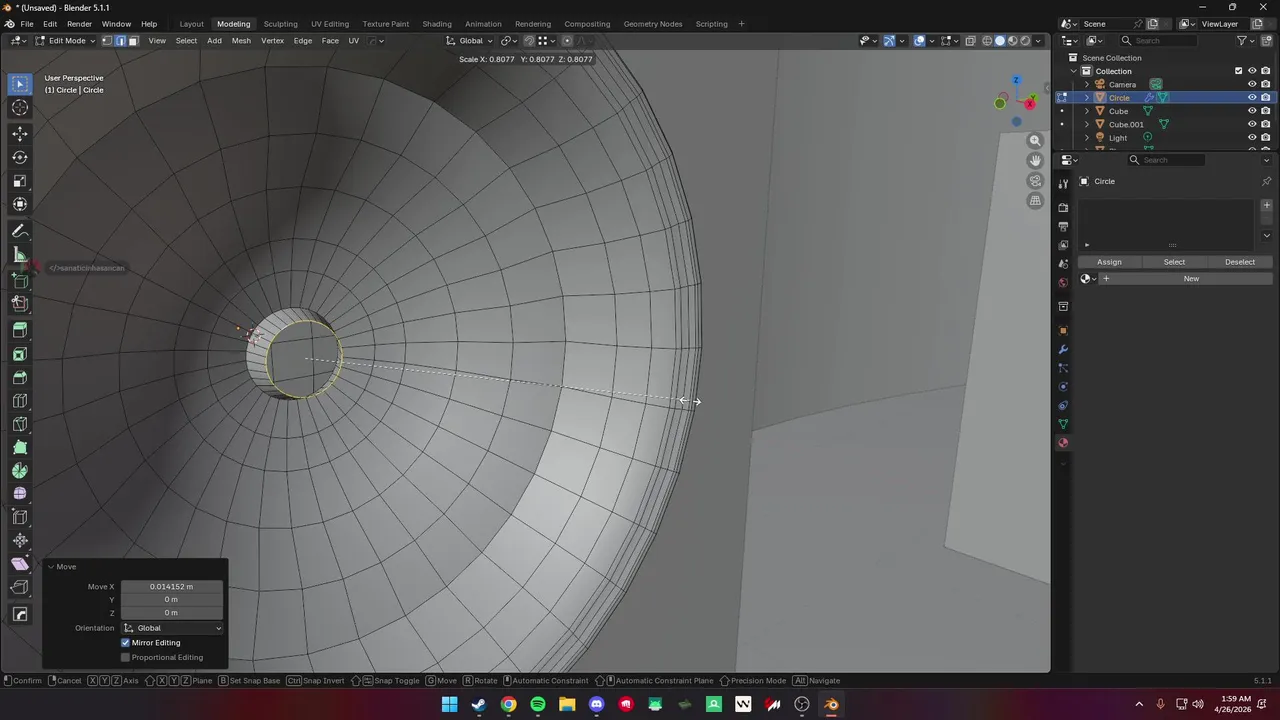This screenshot has width=1280, height=720.
Task: Toggle Mirror Editing checkbox
Action: (x=125, y=643)
